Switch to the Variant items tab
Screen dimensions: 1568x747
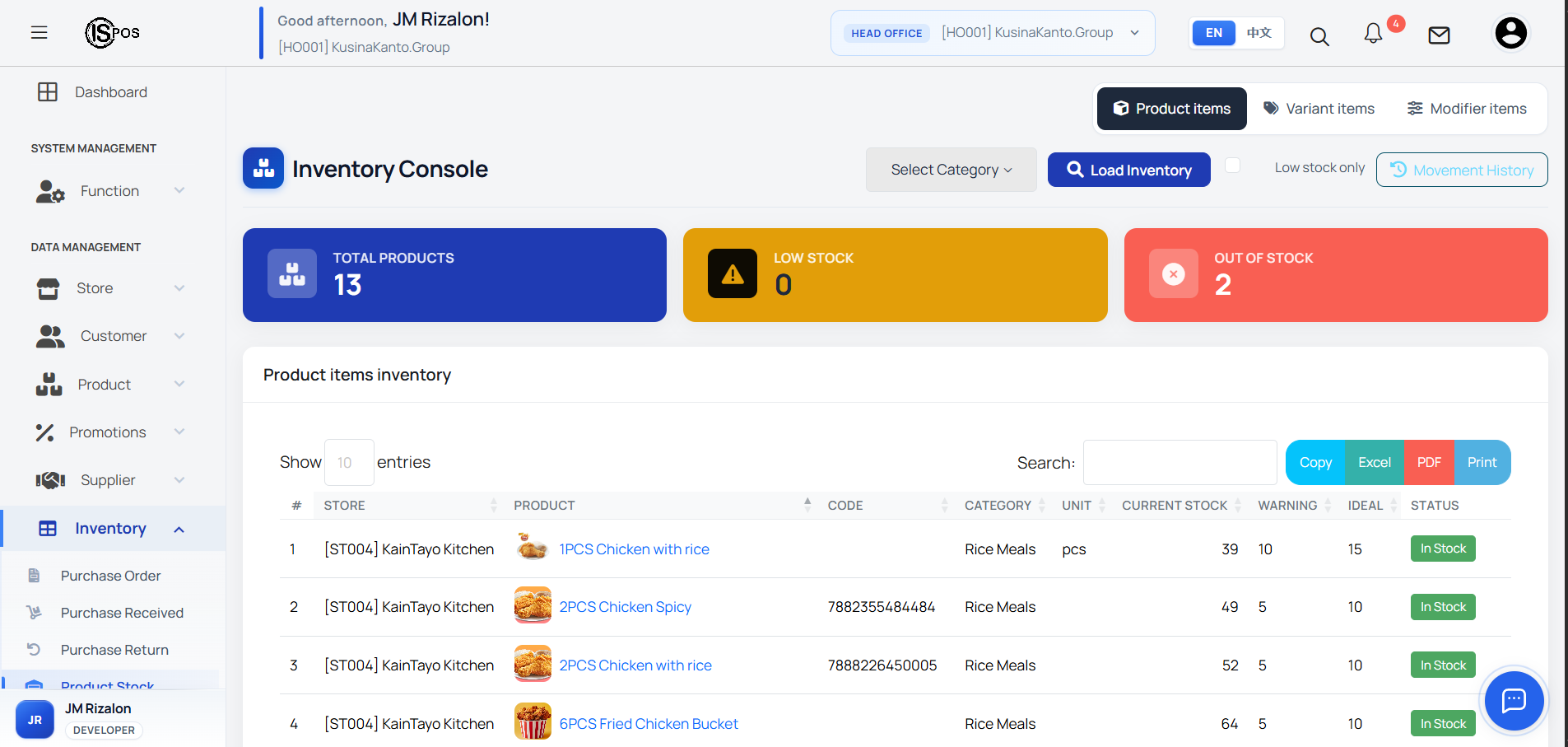[1319, 109]
